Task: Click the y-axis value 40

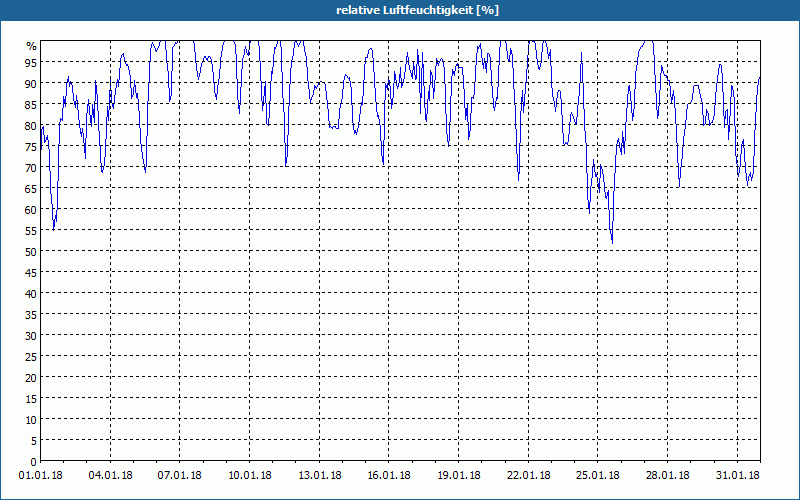Action: coord(31,293)
